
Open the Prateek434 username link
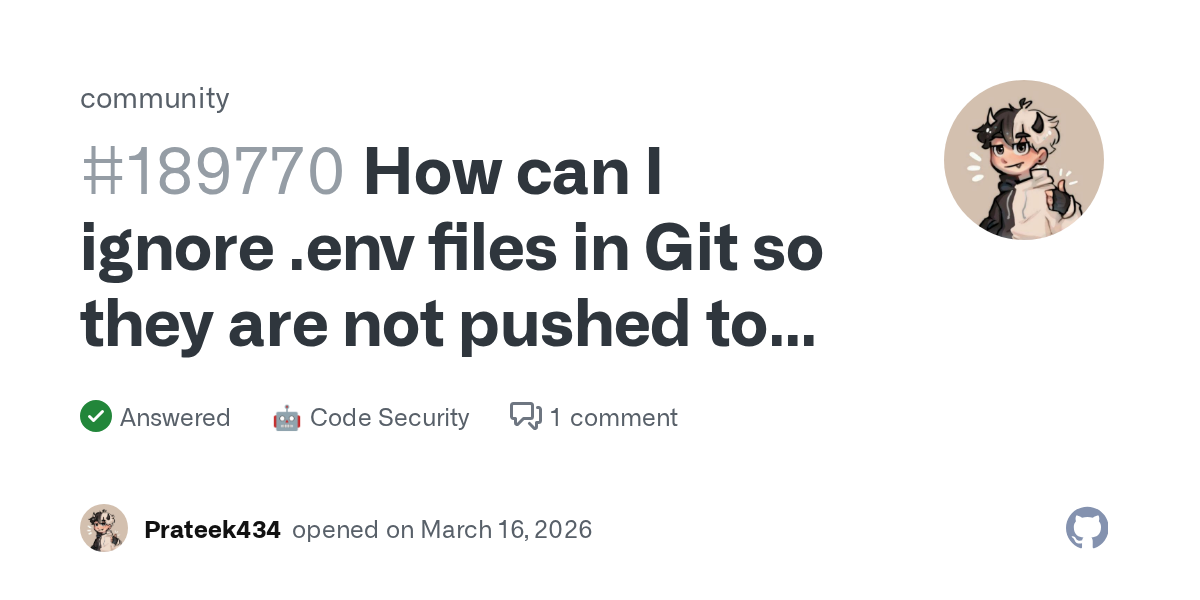click(212, 530)
